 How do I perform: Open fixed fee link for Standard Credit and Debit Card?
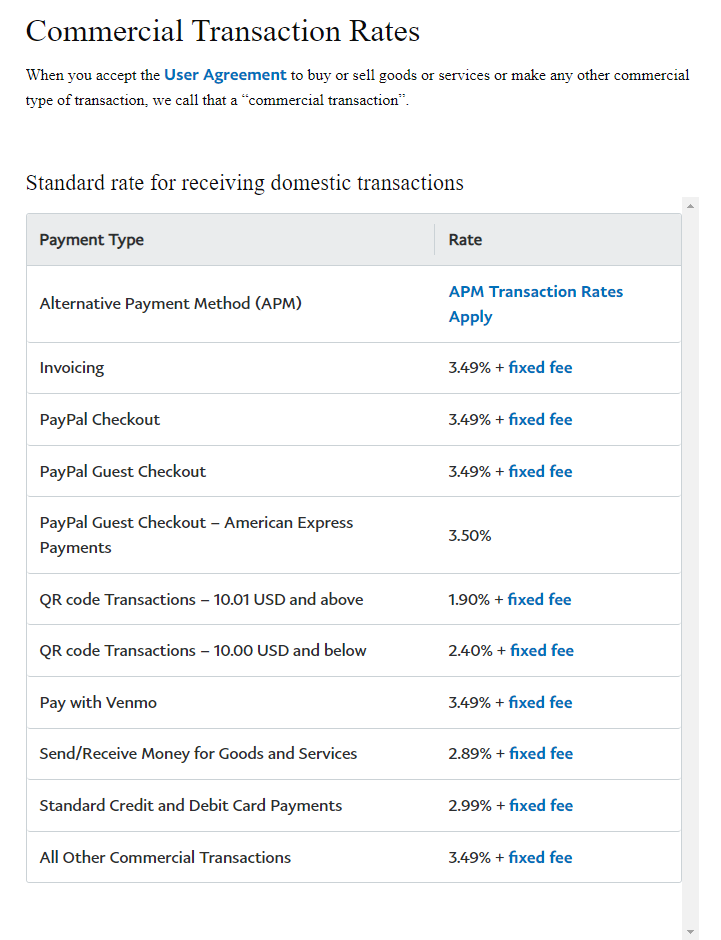point(541,806)
